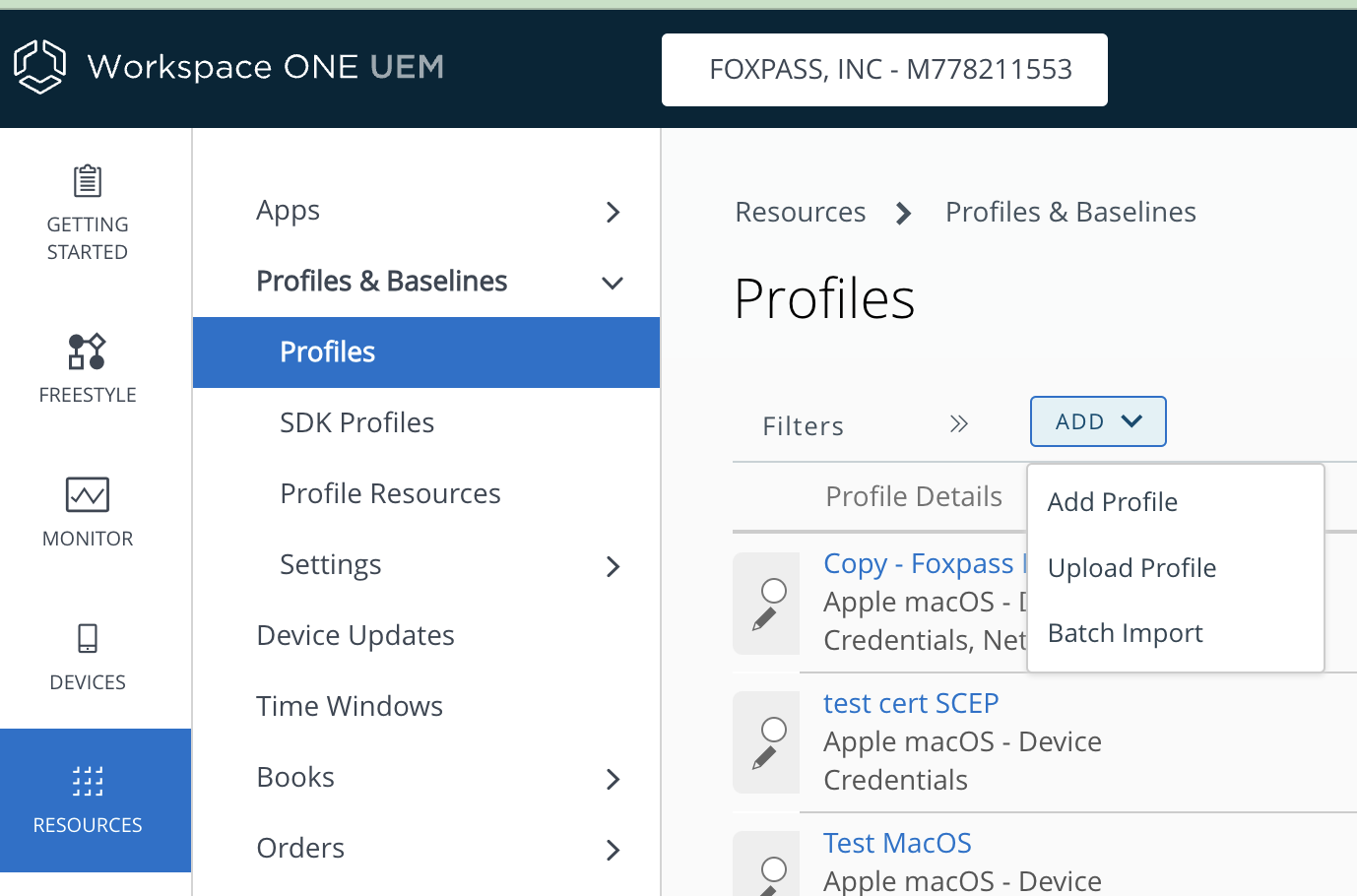Select the Resources grid icon
The width and height of the screenshot is (1357, 896).
coord(88,781)
